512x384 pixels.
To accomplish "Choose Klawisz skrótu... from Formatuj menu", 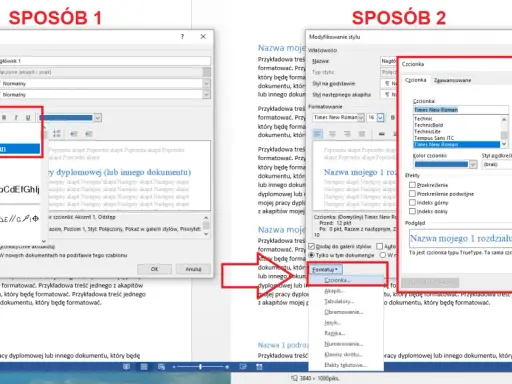I will 346,354.
